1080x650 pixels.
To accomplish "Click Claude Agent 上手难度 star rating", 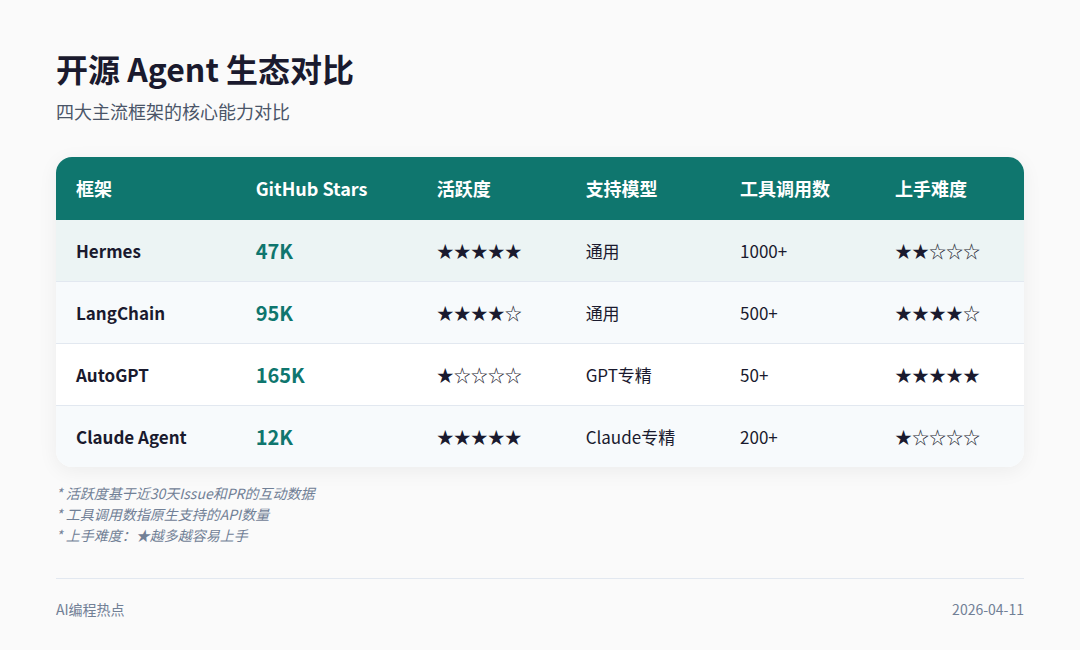I will 937,438.
